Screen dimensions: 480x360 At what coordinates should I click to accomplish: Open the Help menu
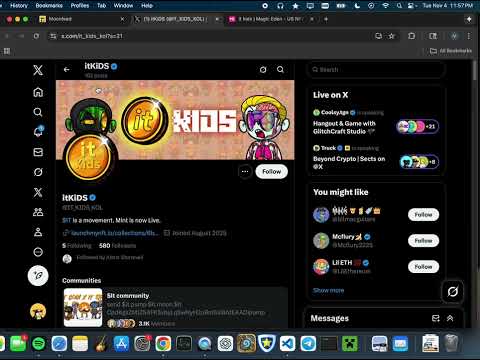(147, 5)
